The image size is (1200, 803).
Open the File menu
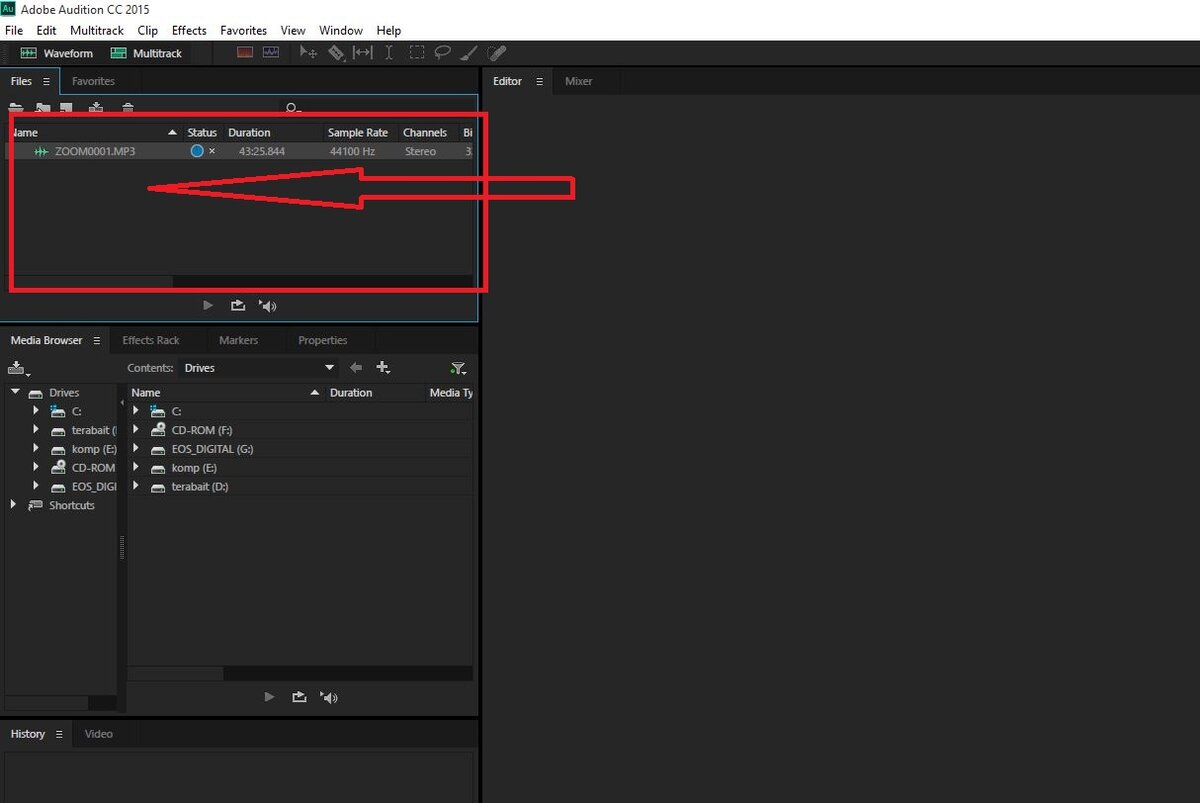14,31
